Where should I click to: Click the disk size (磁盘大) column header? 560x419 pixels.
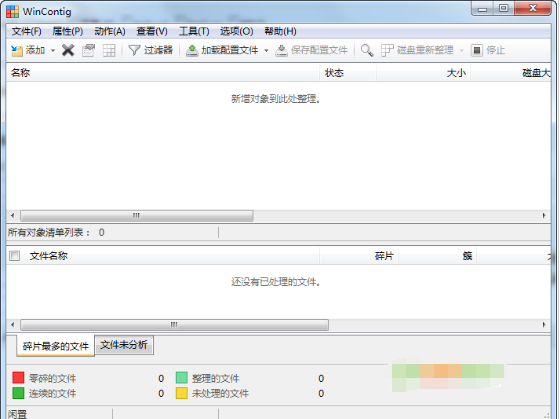[x=511, y=73]
